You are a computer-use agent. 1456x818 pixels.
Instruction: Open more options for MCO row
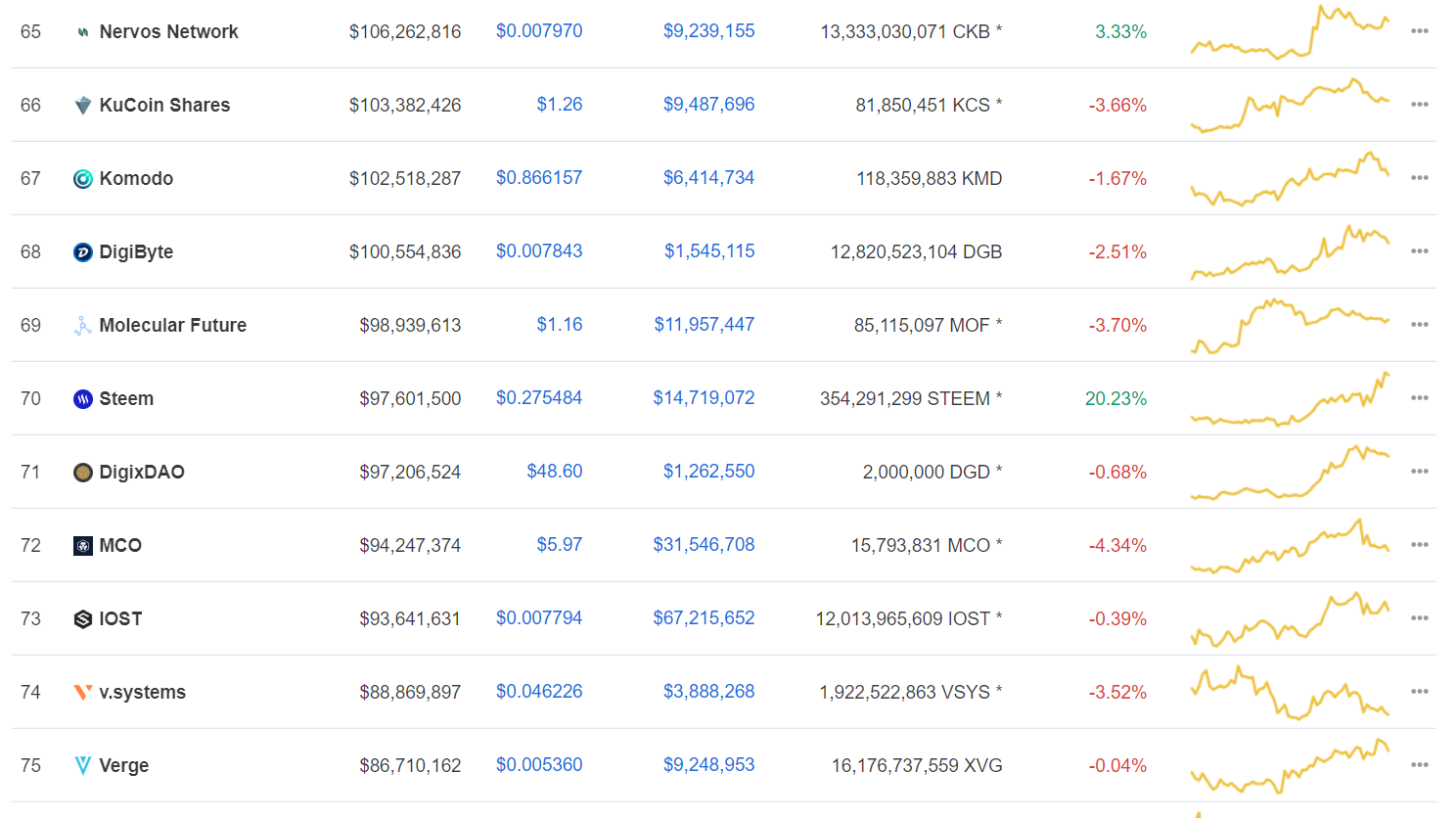click(1420, 545)
